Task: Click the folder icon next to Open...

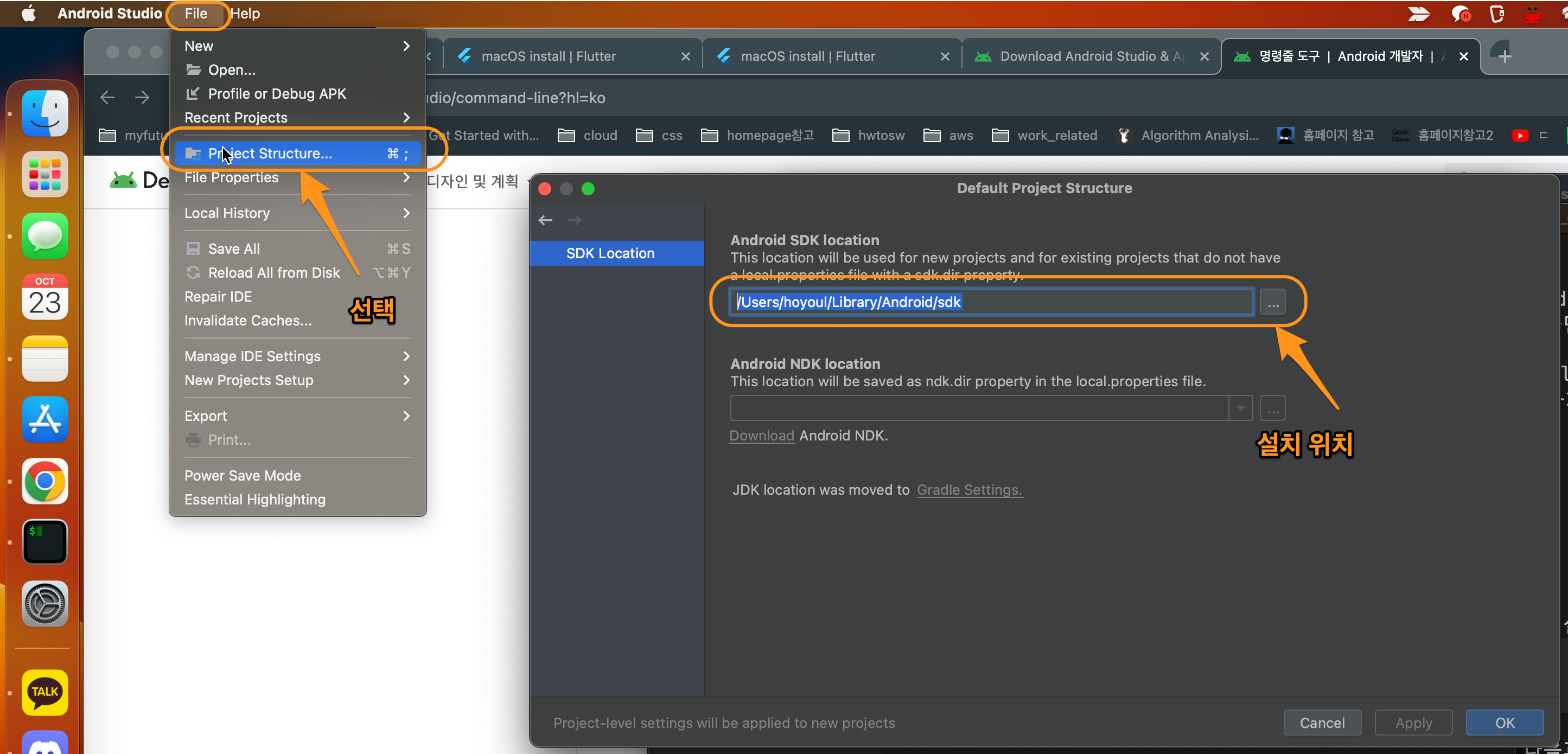Action: pos(193,69)
